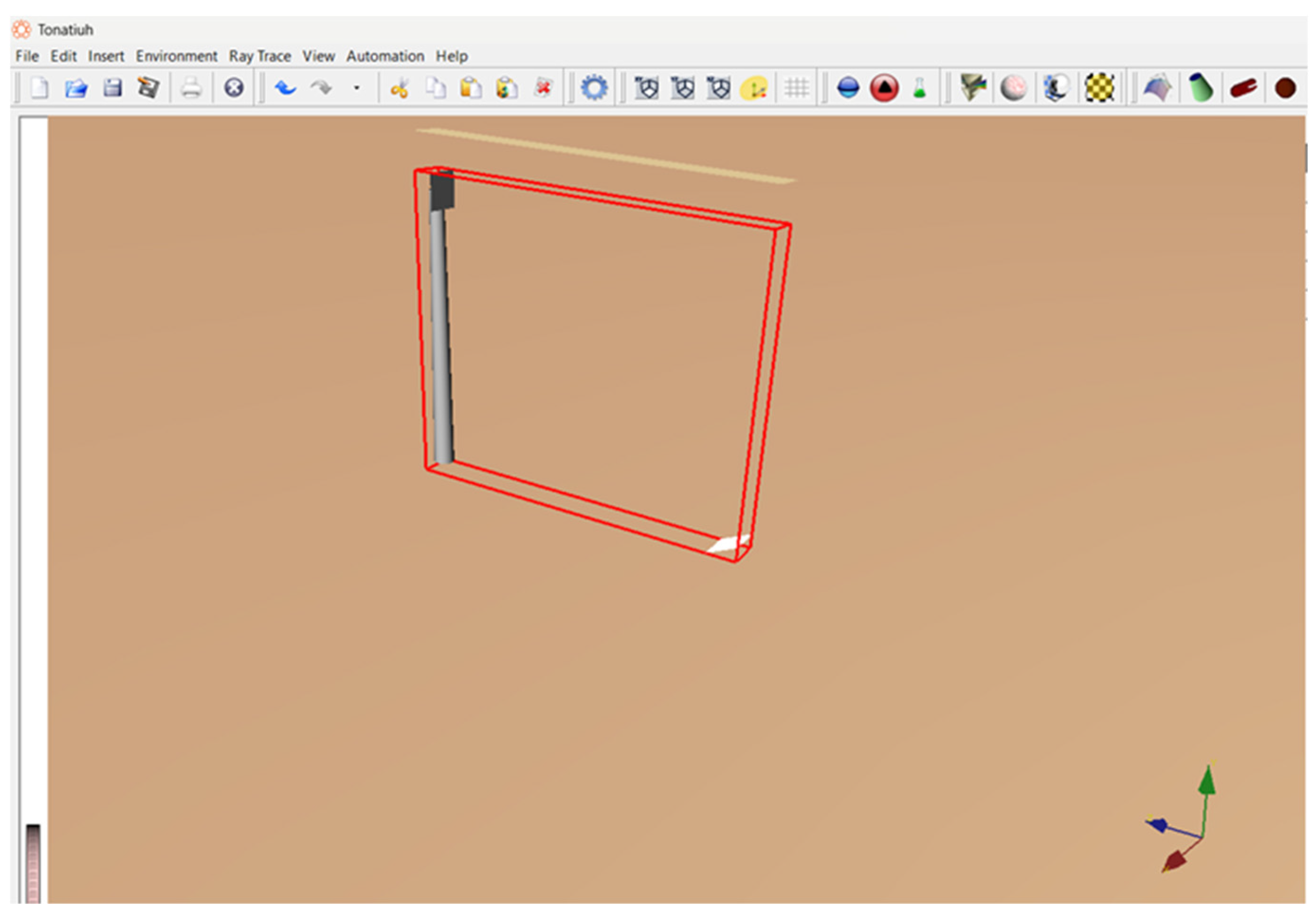1316x917 pixels.
Task: Toggle the grid display icon
Action: pos(797,88)
